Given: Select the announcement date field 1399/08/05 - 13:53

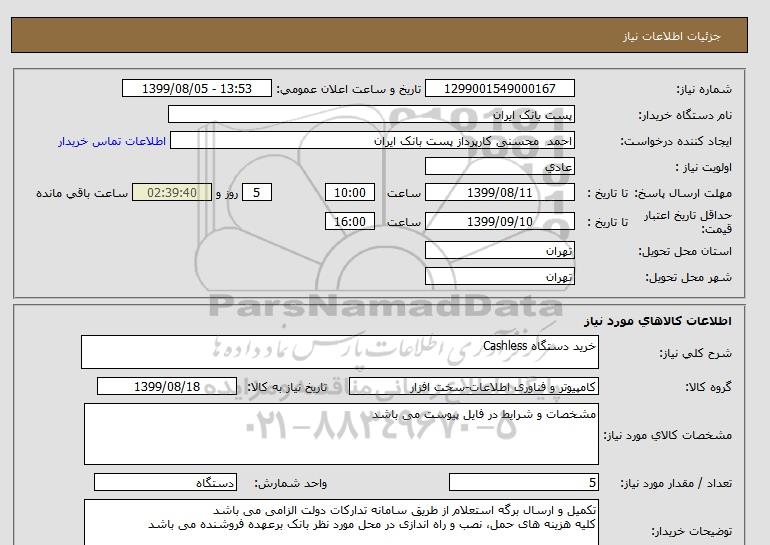Looking at the screenshot, I should pyautogui.click(x=196, y=89).
